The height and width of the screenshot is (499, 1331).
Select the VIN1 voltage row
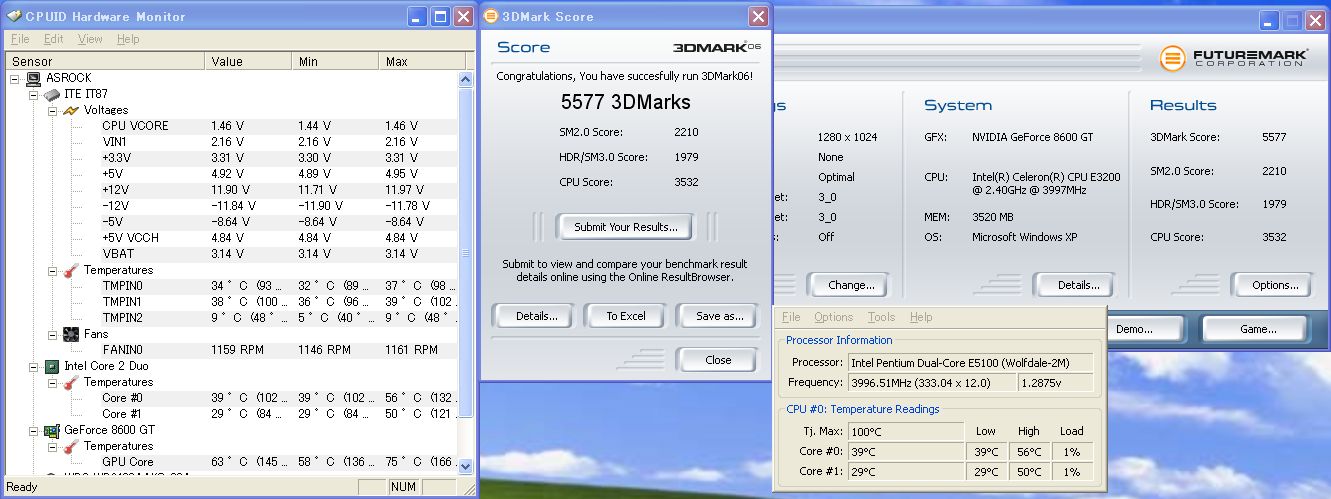[x=232, y=142]
